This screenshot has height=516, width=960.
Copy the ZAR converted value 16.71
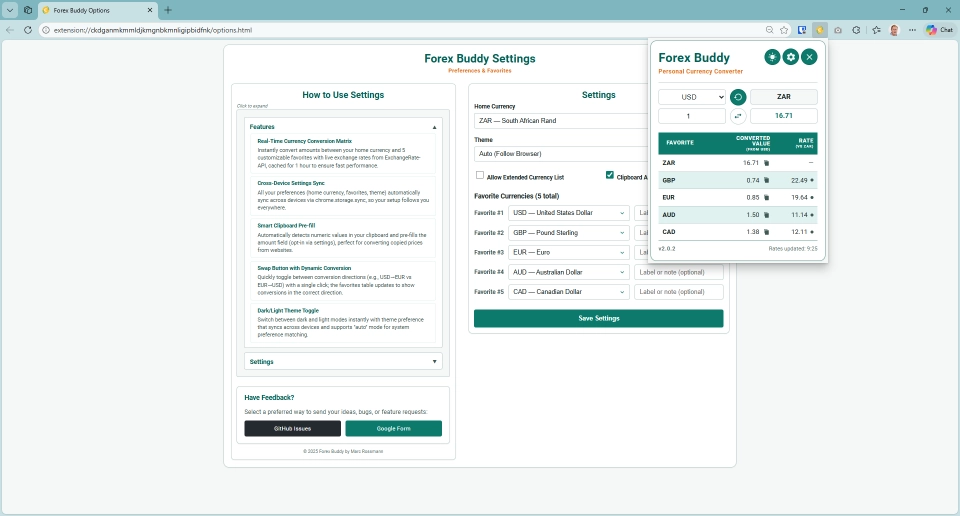[x=767, y=162]
